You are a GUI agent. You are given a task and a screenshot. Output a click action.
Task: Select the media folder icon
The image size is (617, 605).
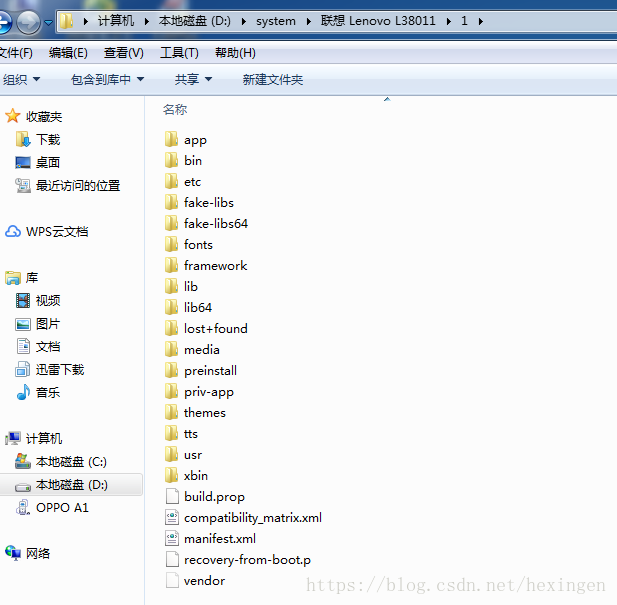point(171,349)
